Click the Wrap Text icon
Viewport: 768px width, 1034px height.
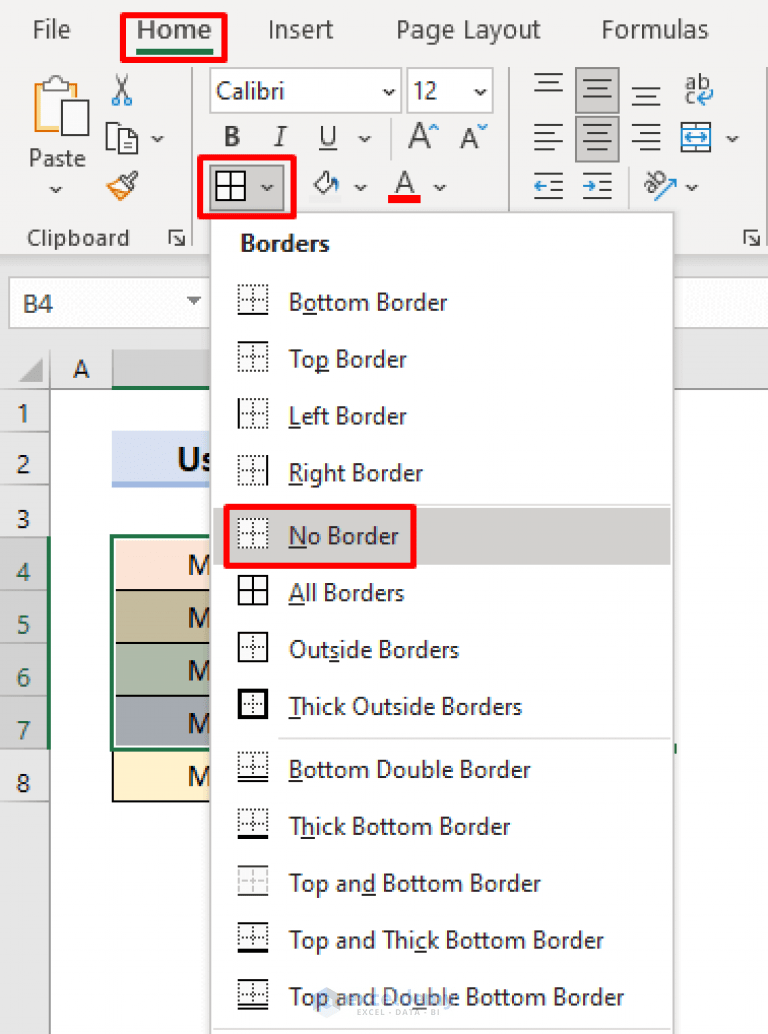coord(698,90)
